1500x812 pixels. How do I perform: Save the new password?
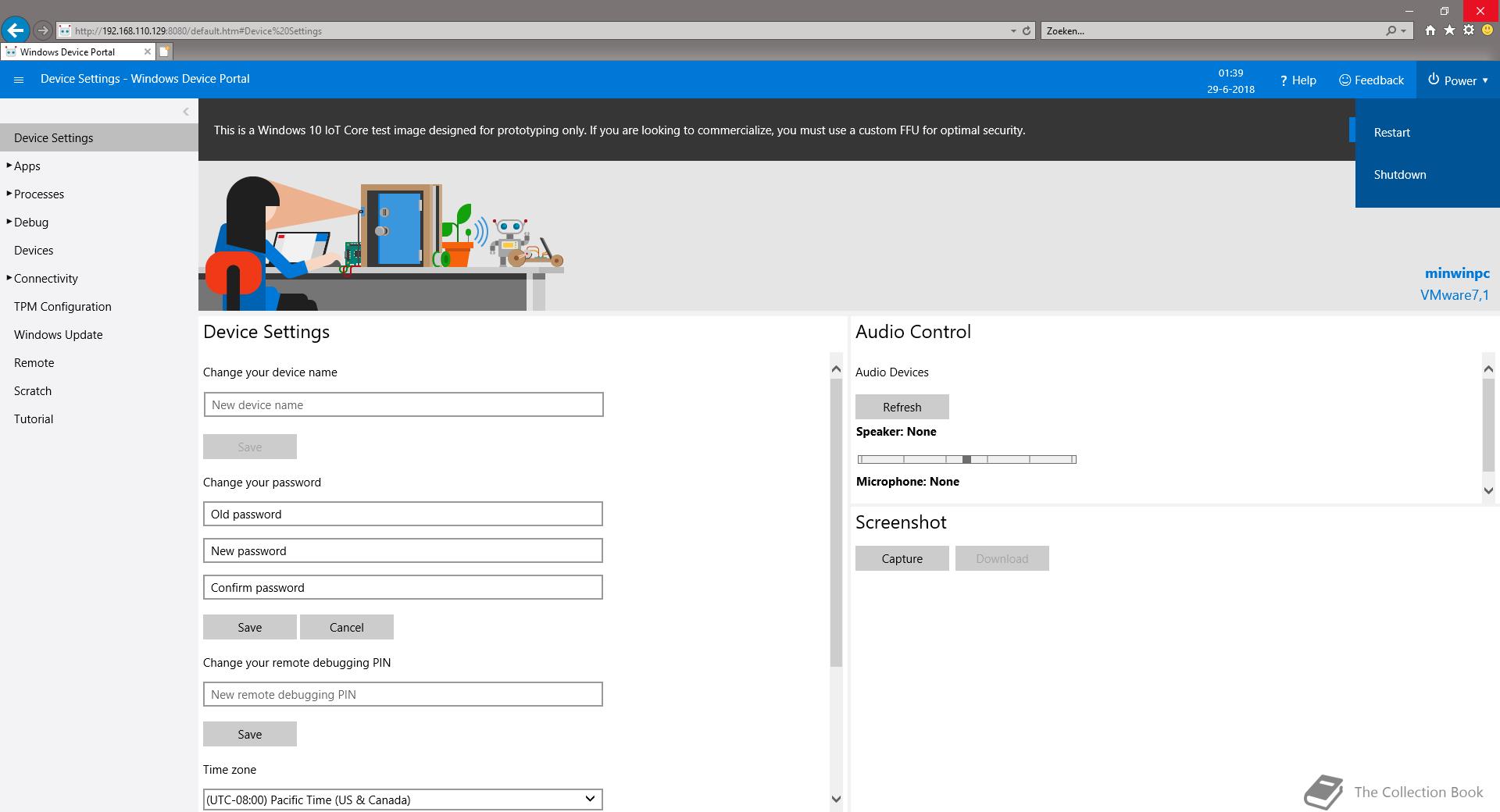point(250,627)
